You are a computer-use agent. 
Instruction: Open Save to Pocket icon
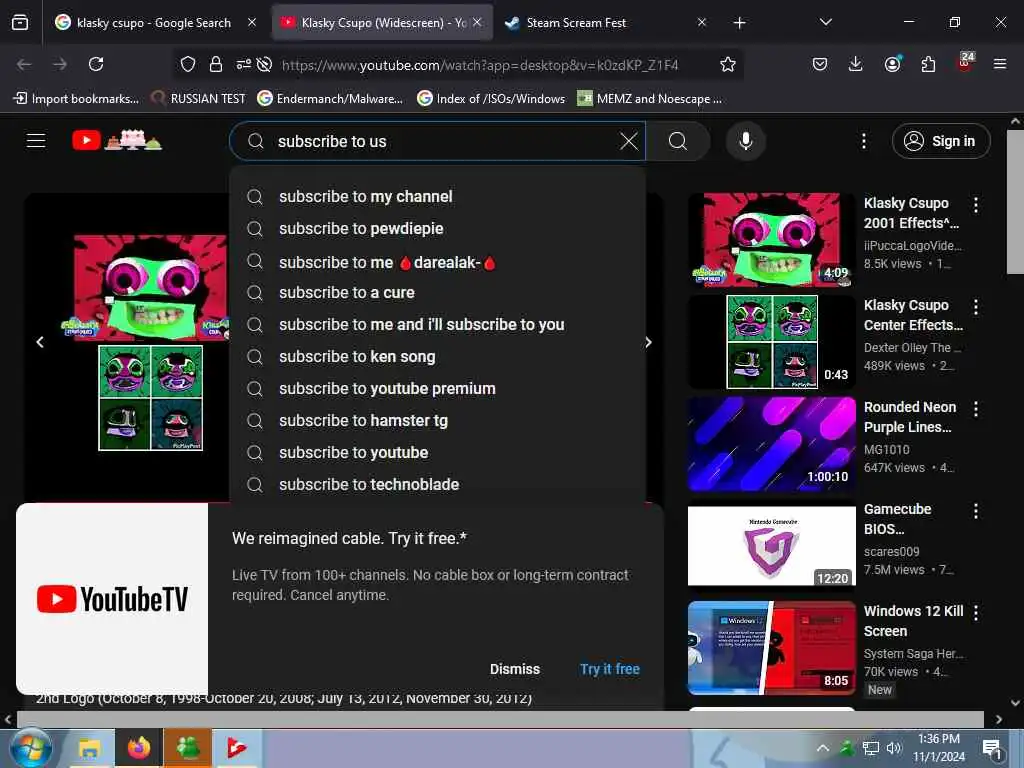tap(820, 64)
